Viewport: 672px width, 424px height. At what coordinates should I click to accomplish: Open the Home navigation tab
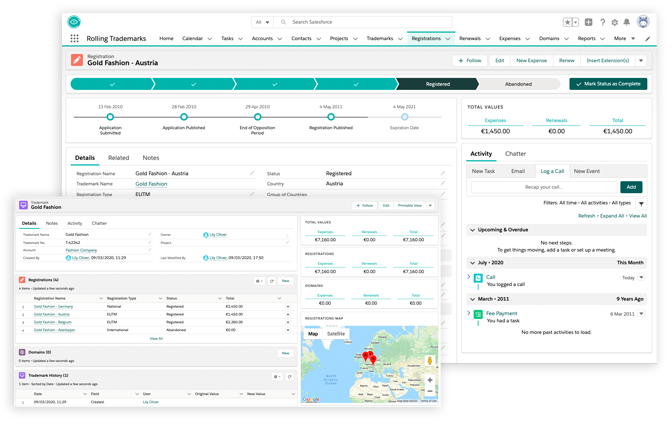coord(166,39)
